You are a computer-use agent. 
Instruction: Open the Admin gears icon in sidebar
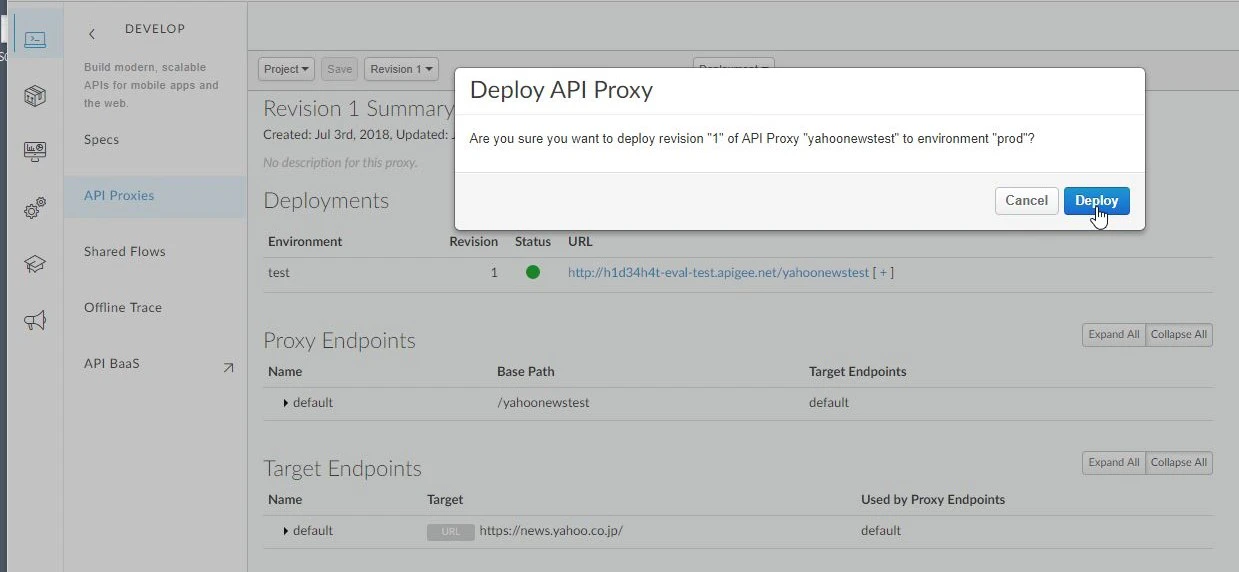35,208
